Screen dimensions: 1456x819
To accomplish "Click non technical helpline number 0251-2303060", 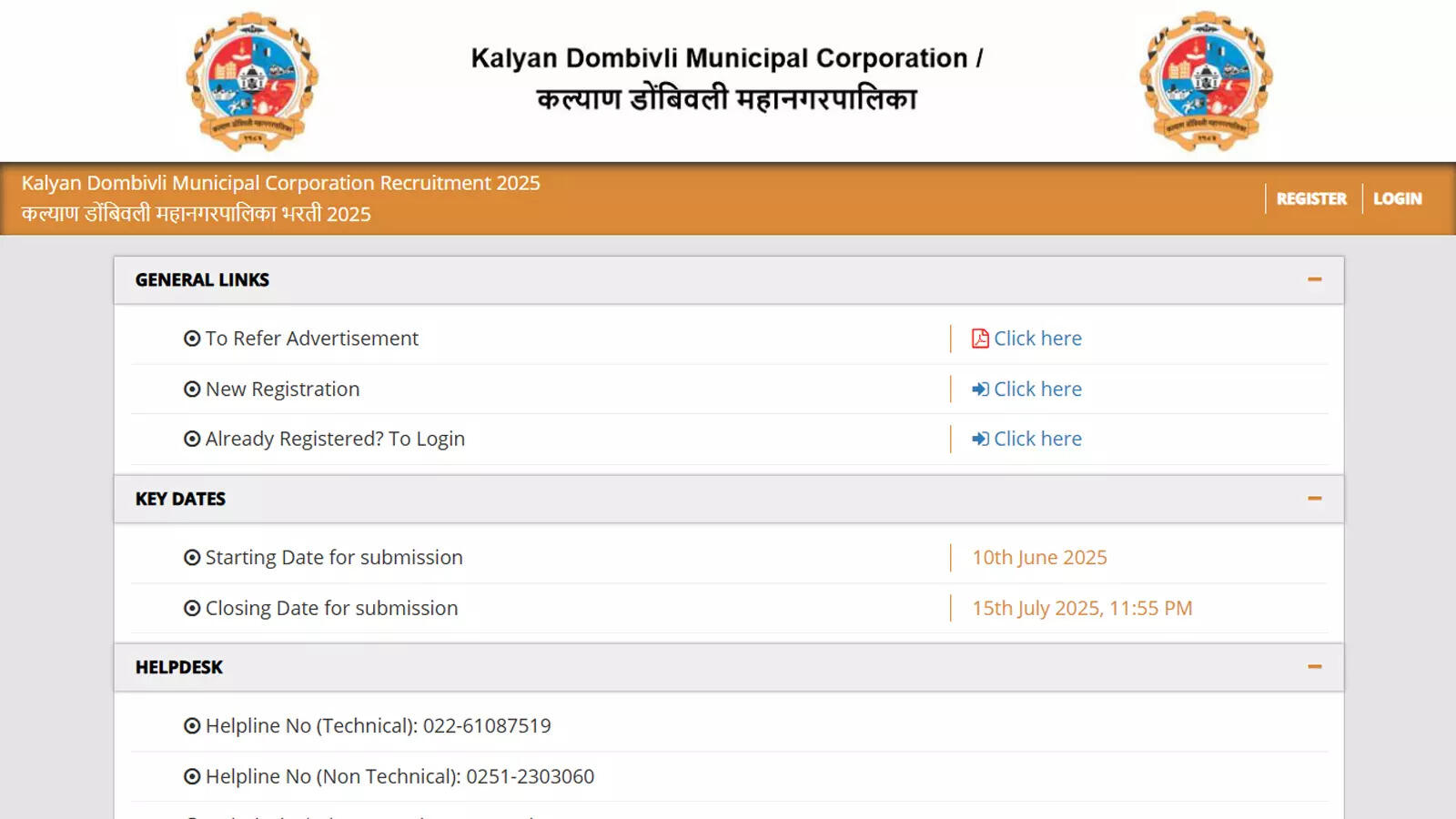I will click(x=531, y=776).
